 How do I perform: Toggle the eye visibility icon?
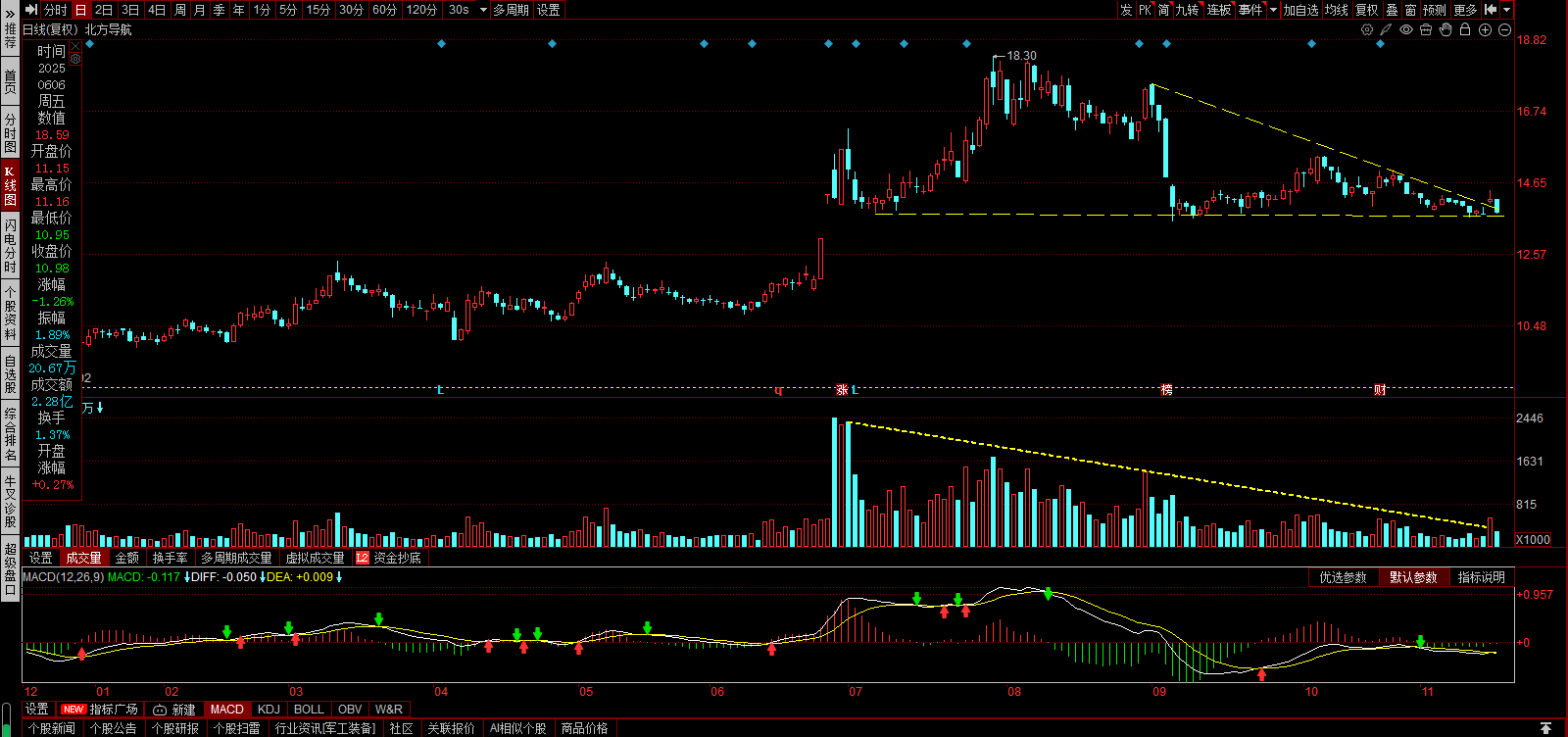pyautogui.click(x=1406, y=29)
